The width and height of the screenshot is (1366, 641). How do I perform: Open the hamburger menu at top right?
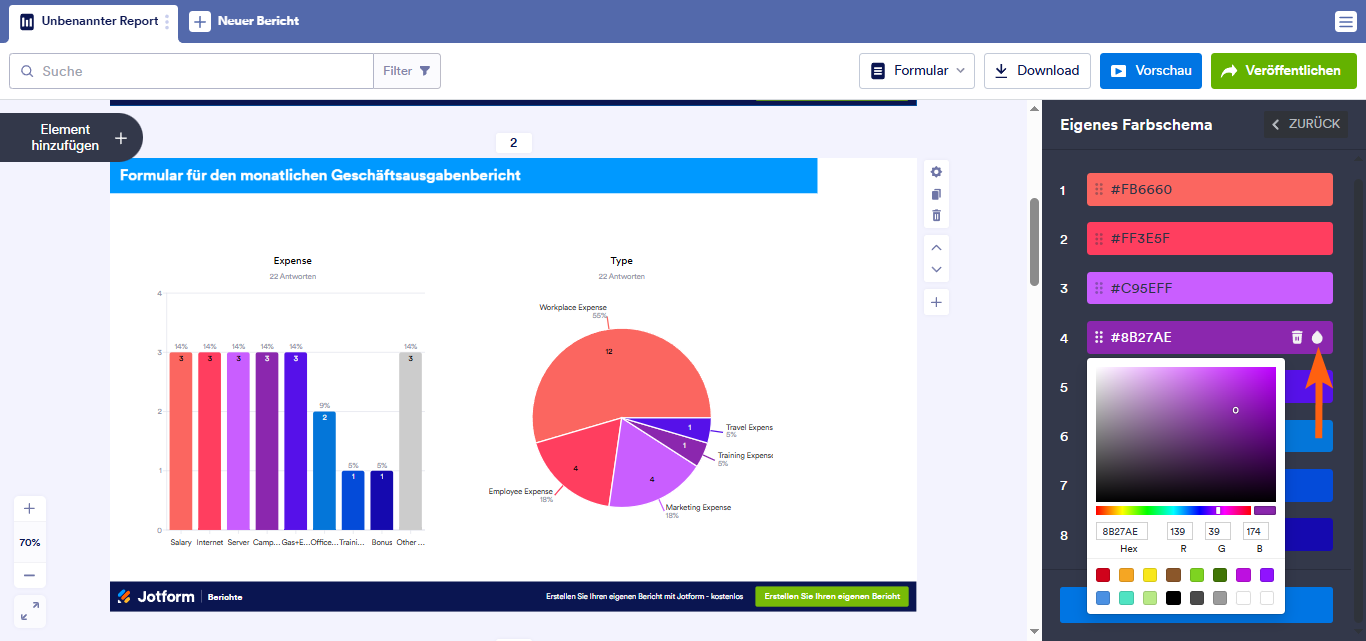(x=1345, y=22)
